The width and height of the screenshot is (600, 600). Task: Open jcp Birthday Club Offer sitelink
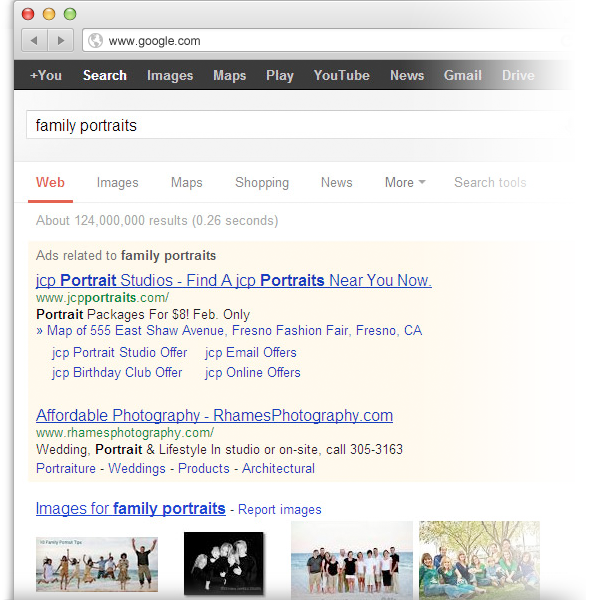[117, 373]
